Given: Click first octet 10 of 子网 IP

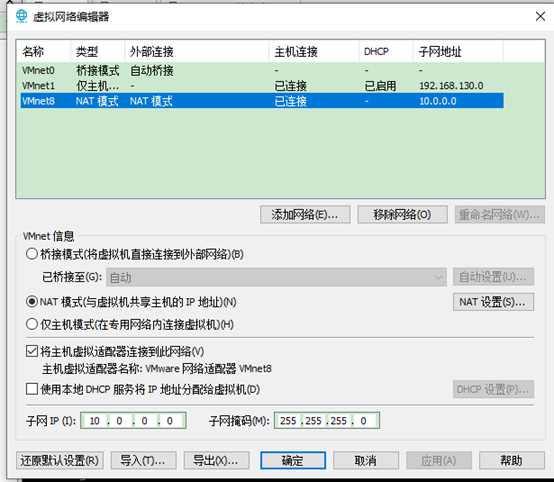Looking at the screenshot, I should tap(94, 421).
